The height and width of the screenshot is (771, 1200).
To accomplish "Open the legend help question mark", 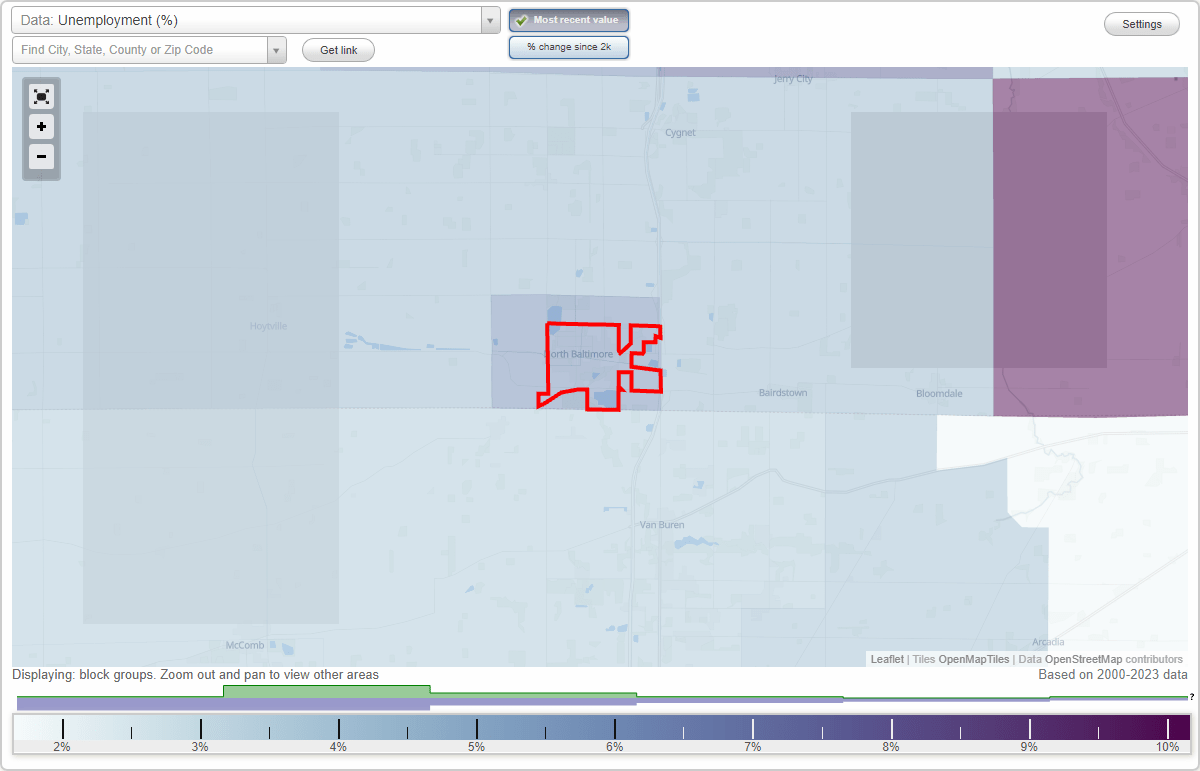I will (x=1191, y=696).
